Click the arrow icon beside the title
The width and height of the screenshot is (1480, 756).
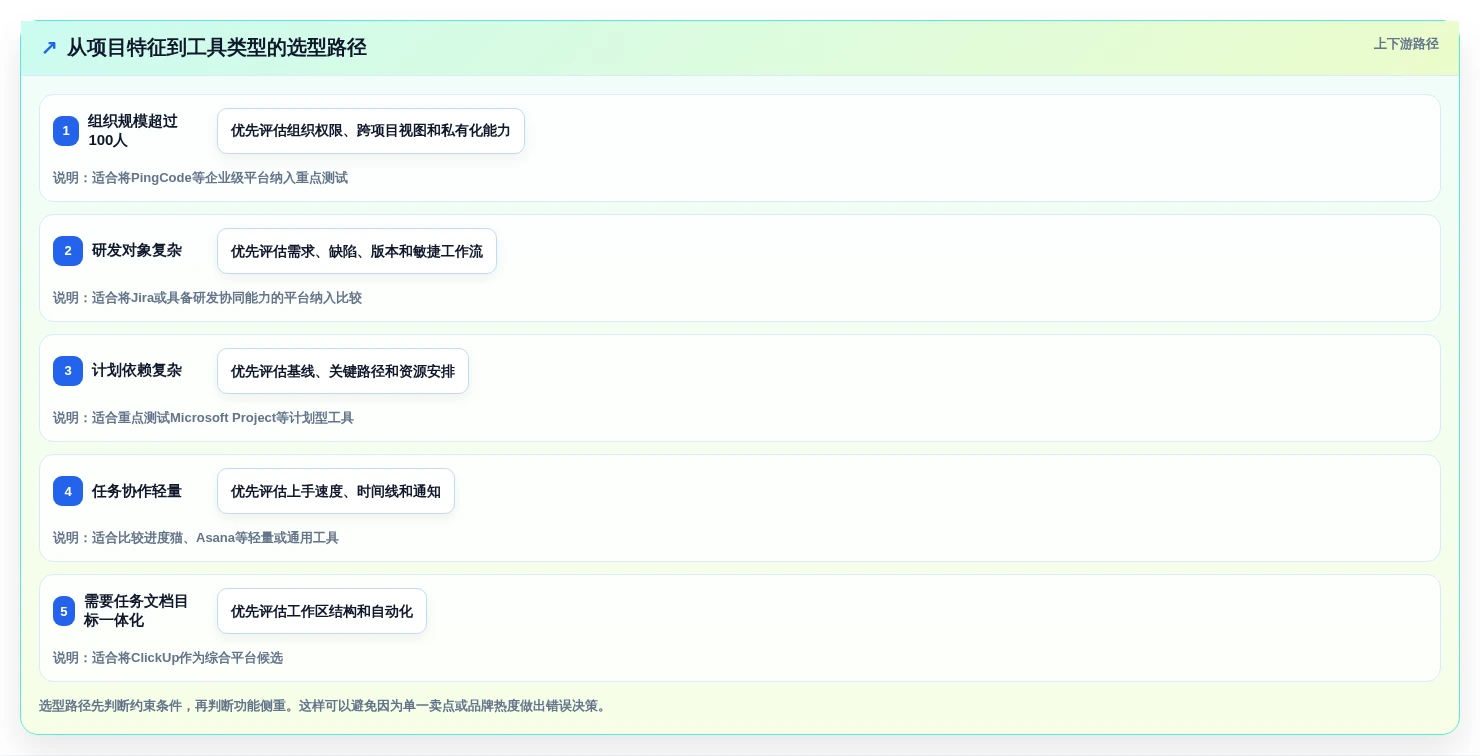tap(49, 48)
